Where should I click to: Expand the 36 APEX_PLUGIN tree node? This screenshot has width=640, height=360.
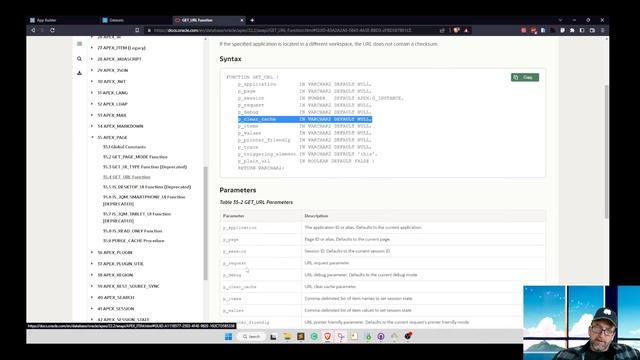click(x=92, y=252)
